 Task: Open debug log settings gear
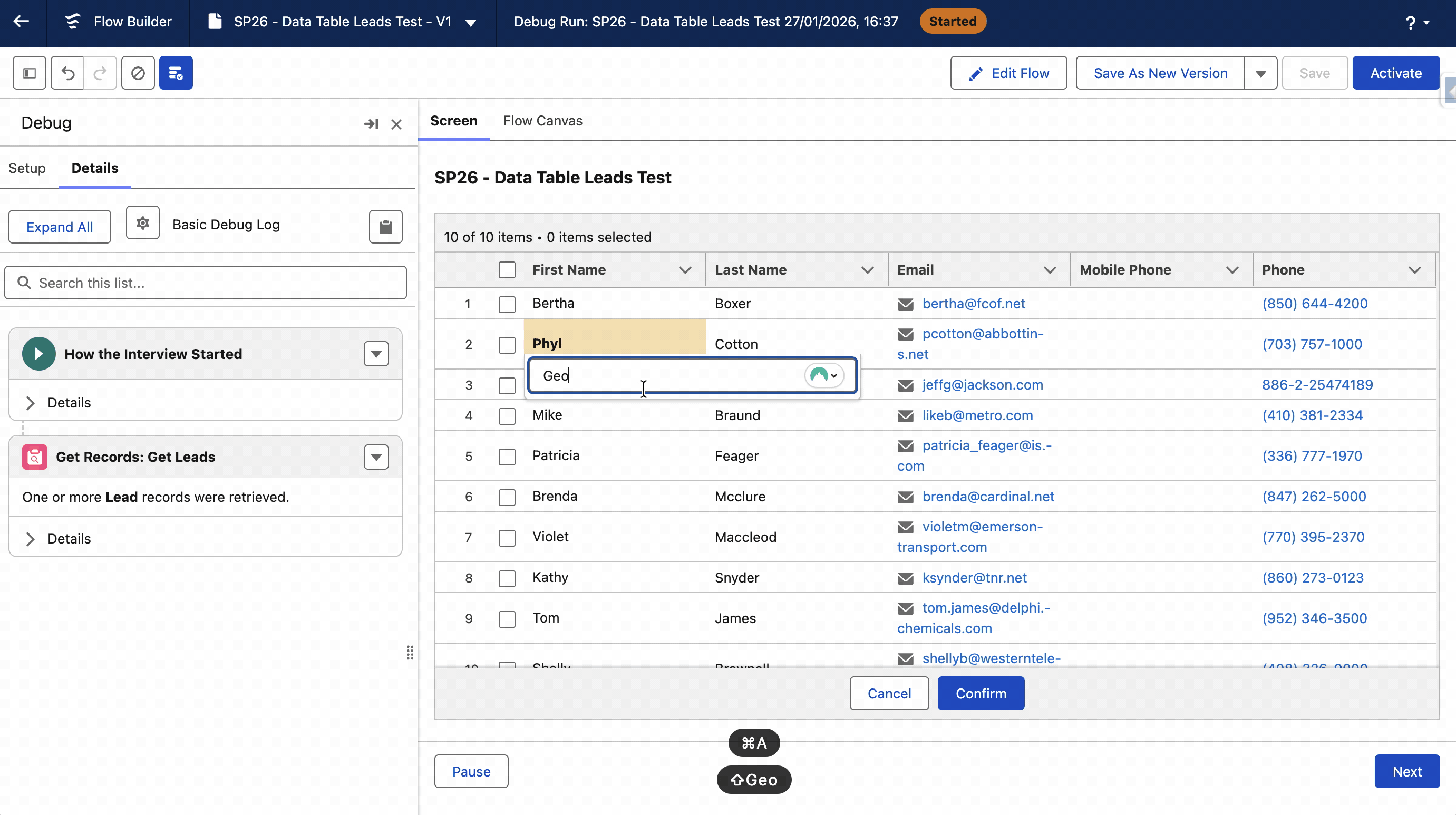(x=142, y=223)
